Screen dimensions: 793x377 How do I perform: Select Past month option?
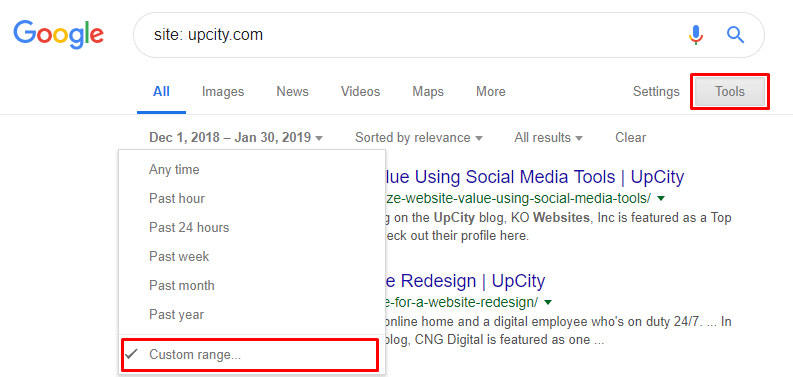(x=252, y=285)
